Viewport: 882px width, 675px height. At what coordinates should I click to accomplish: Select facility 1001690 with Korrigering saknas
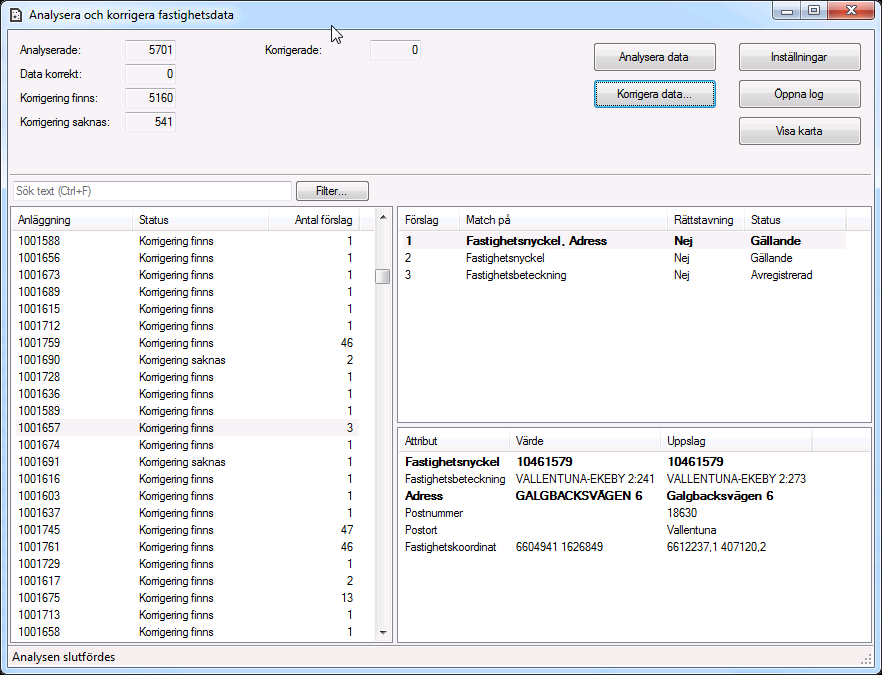click(40, 360)
